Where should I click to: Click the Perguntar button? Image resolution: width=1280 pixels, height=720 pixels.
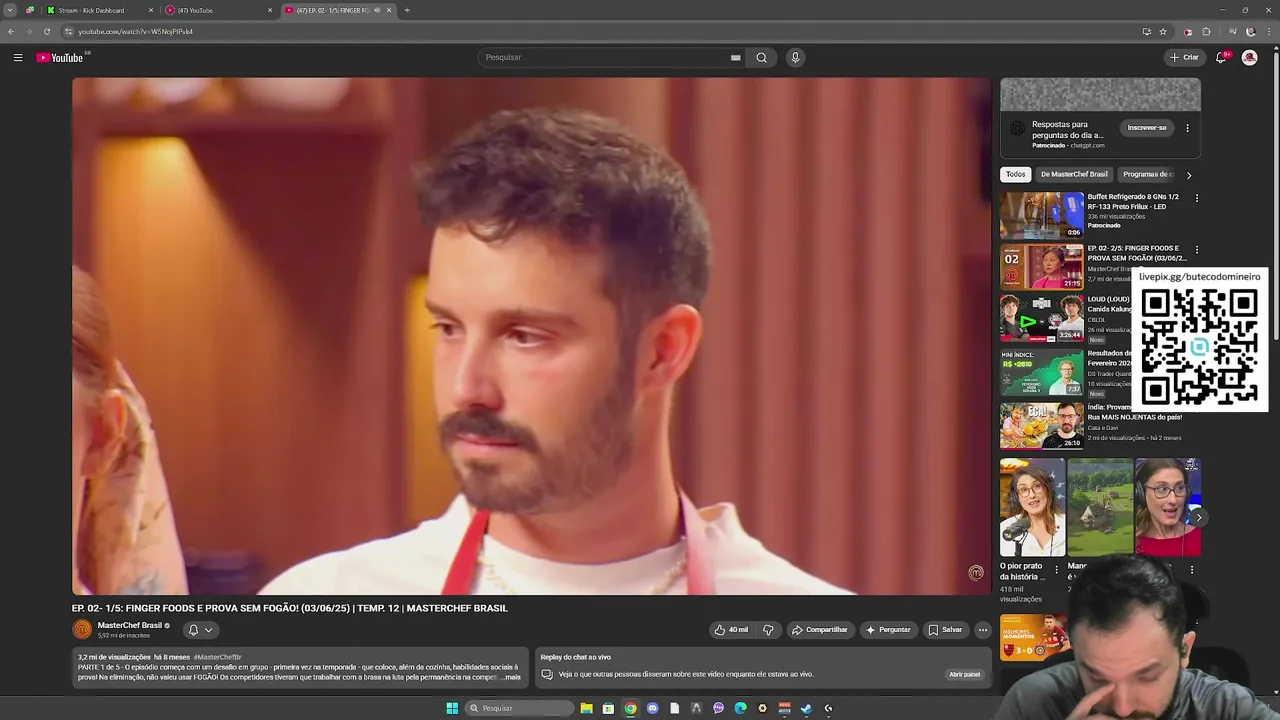pos(888,630)
